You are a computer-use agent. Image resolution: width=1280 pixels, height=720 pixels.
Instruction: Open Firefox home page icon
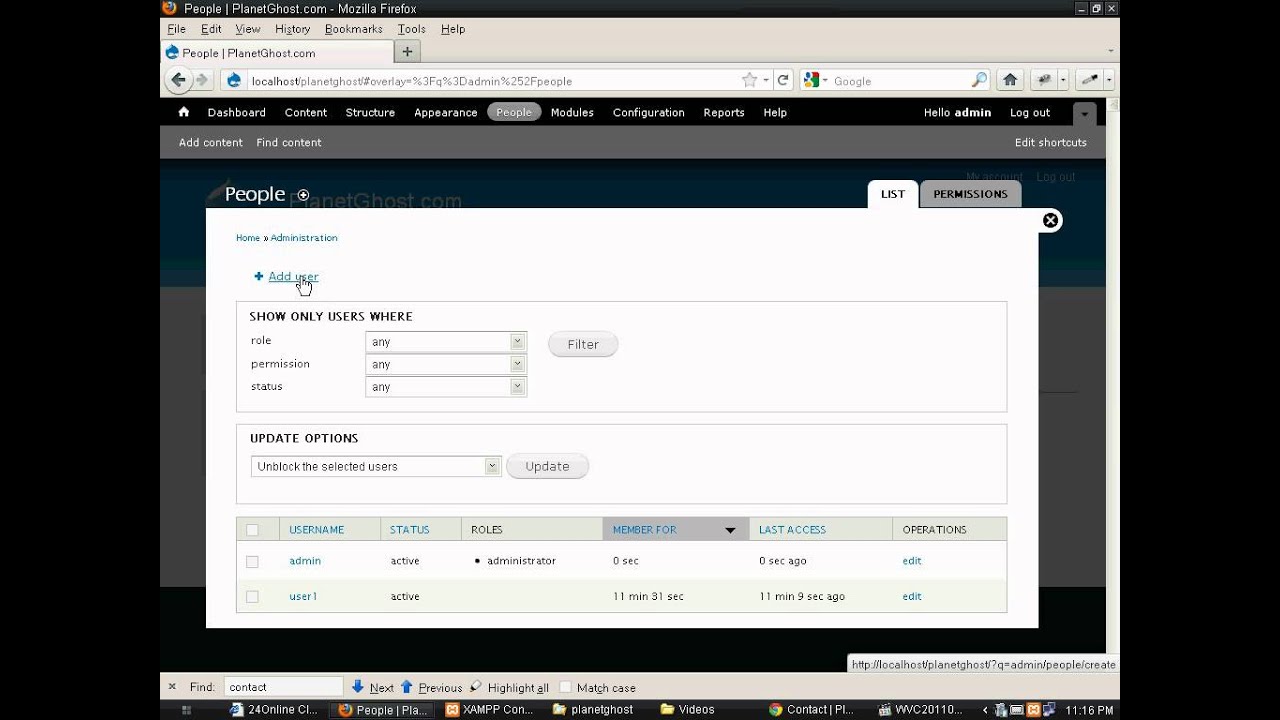[1010, 80]
